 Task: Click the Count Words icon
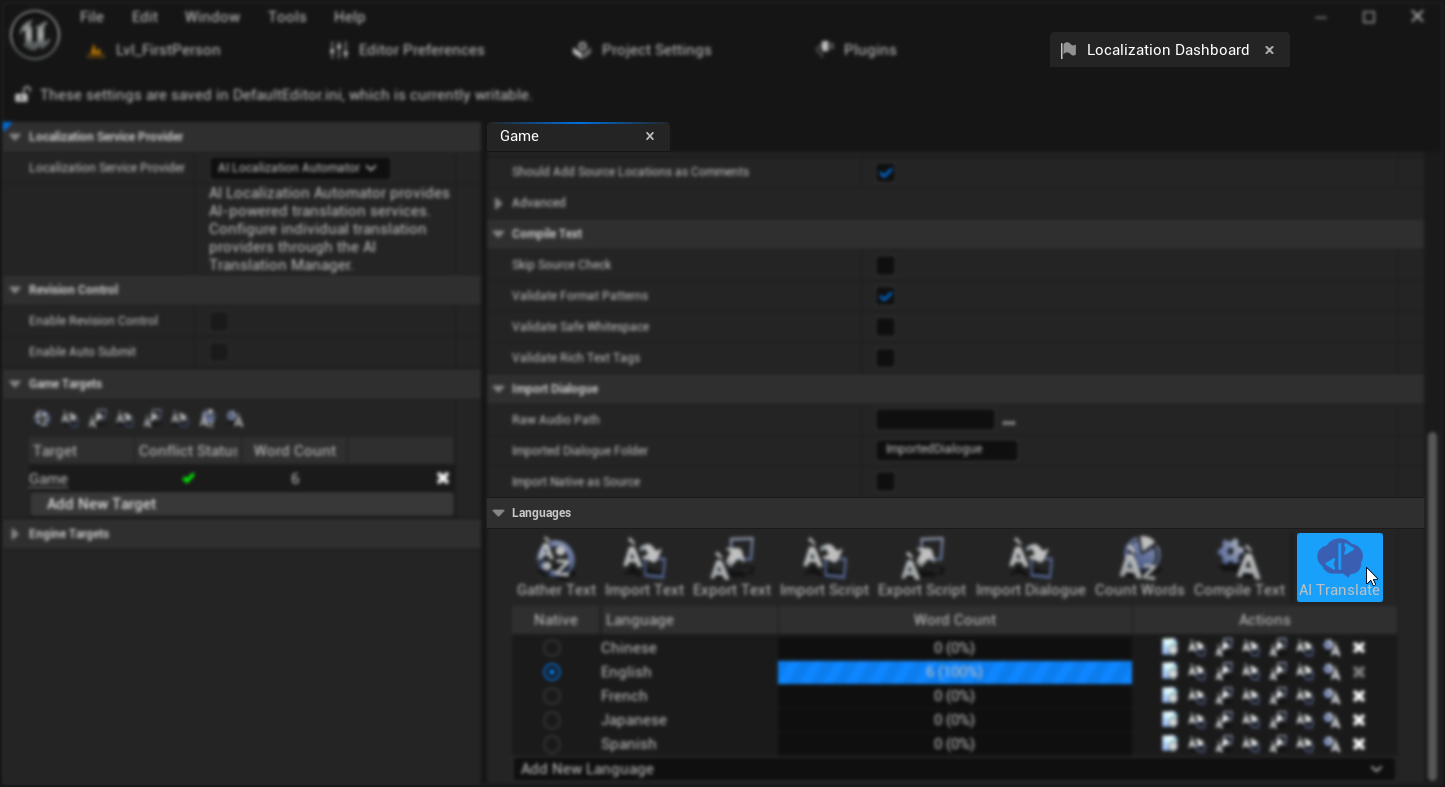tap(1139, 558)
